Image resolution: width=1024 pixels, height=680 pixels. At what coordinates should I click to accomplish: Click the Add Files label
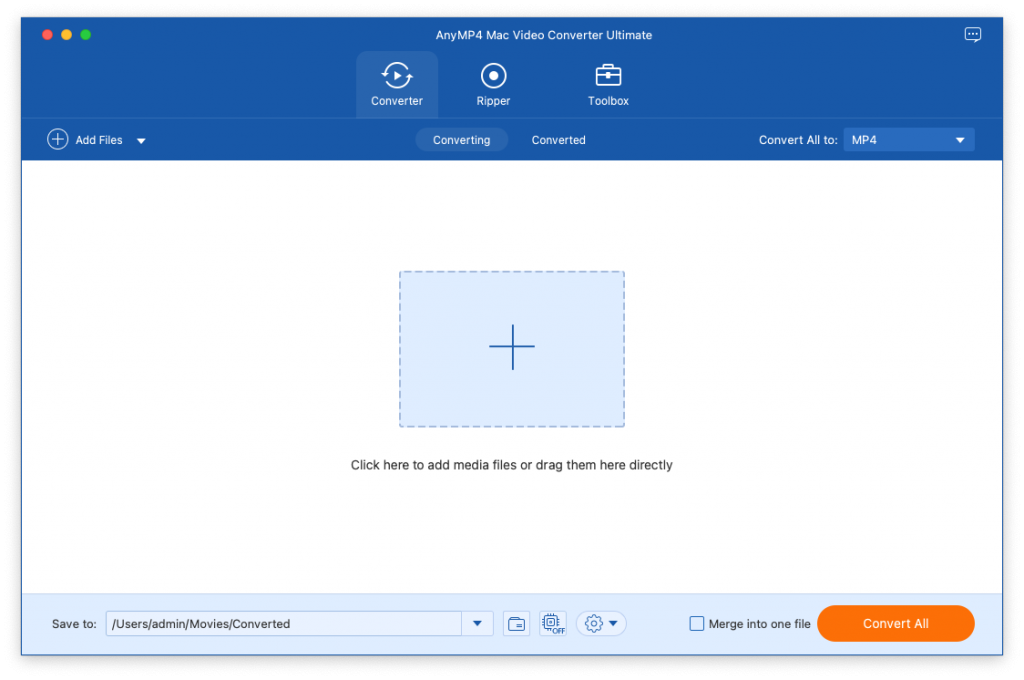(x=99, y=140)
